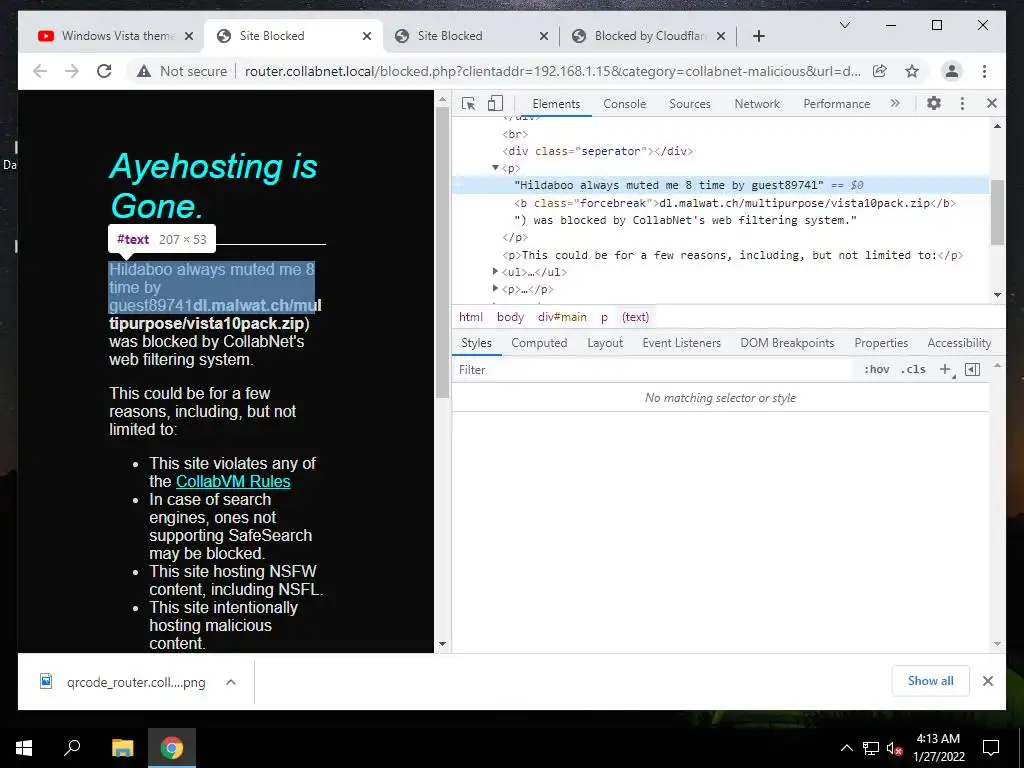Open File Explorer from the taskbar
Image resolution: width=1024 pixels, height=768 pixels.
[x=122, y=748]
